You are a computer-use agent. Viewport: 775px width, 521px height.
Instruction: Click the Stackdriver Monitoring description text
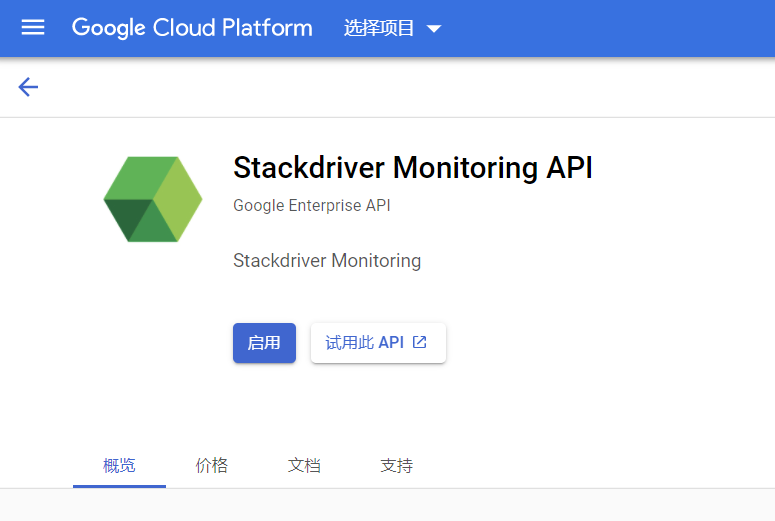pos(326,261)
